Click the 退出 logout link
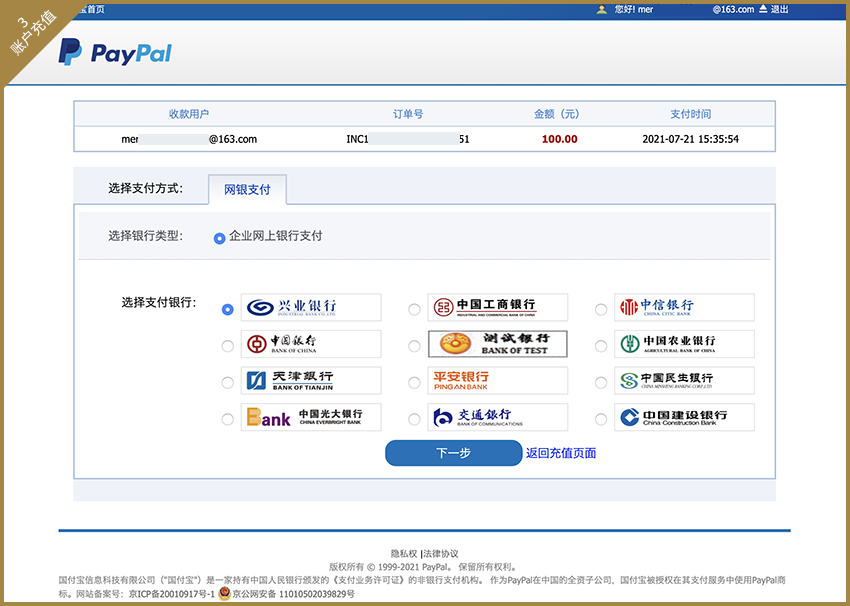This screenshot has height=606, width=850. pyautogui.click(x=780, y=9)
